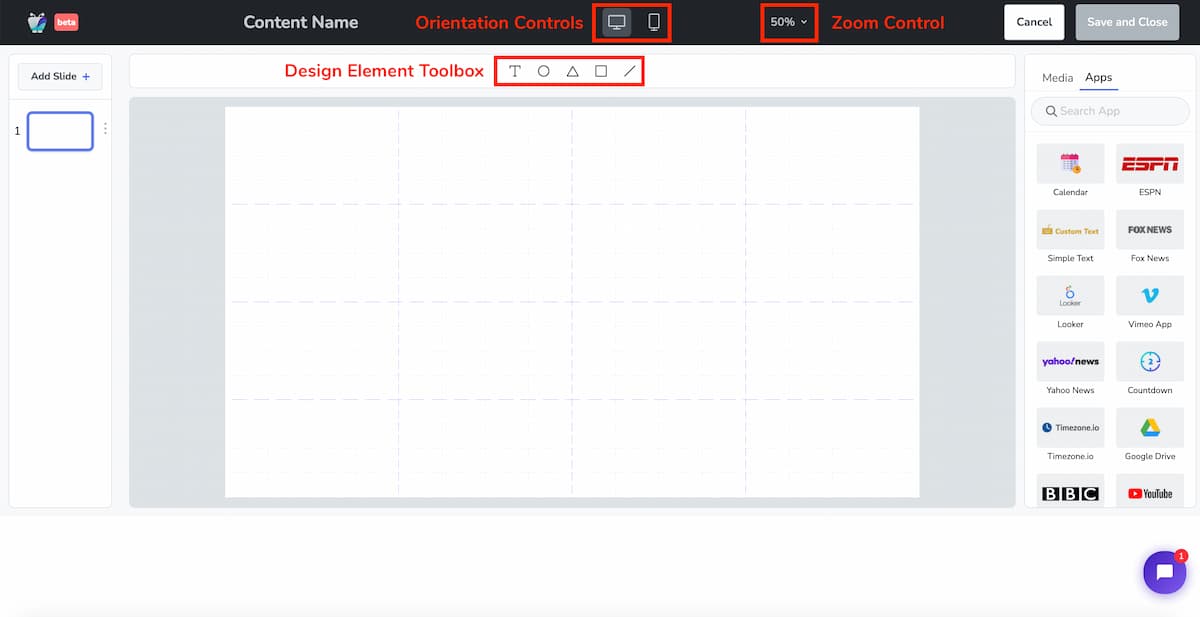Select the slide 1 thumbnail

tap(60, 131)
